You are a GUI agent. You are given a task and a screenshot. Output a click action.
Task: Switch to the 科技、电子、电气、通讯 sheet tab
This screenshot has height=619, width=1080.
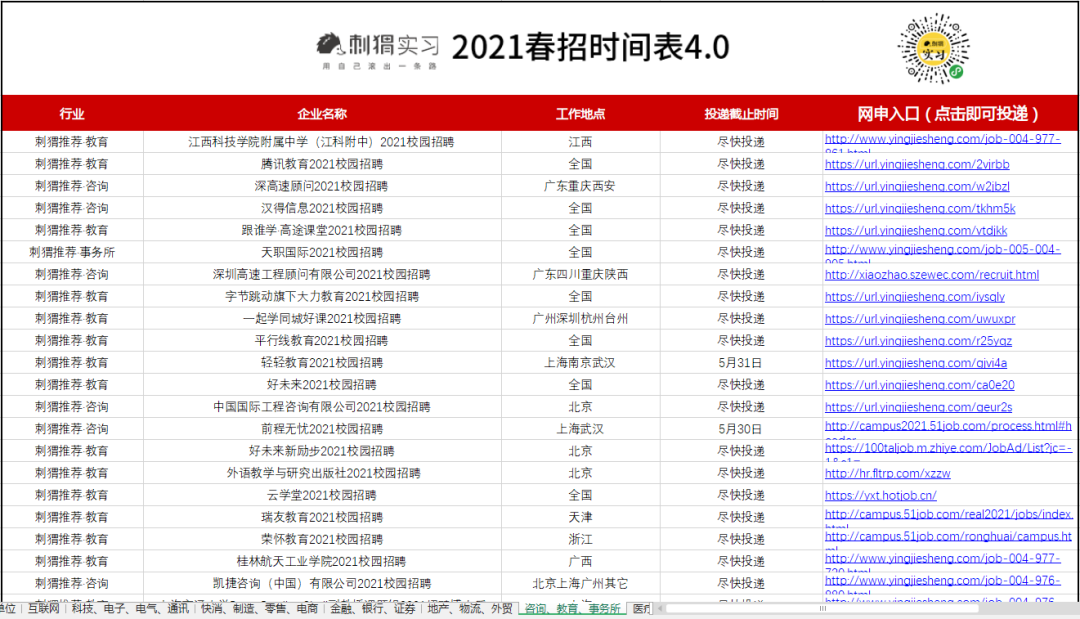129,609
